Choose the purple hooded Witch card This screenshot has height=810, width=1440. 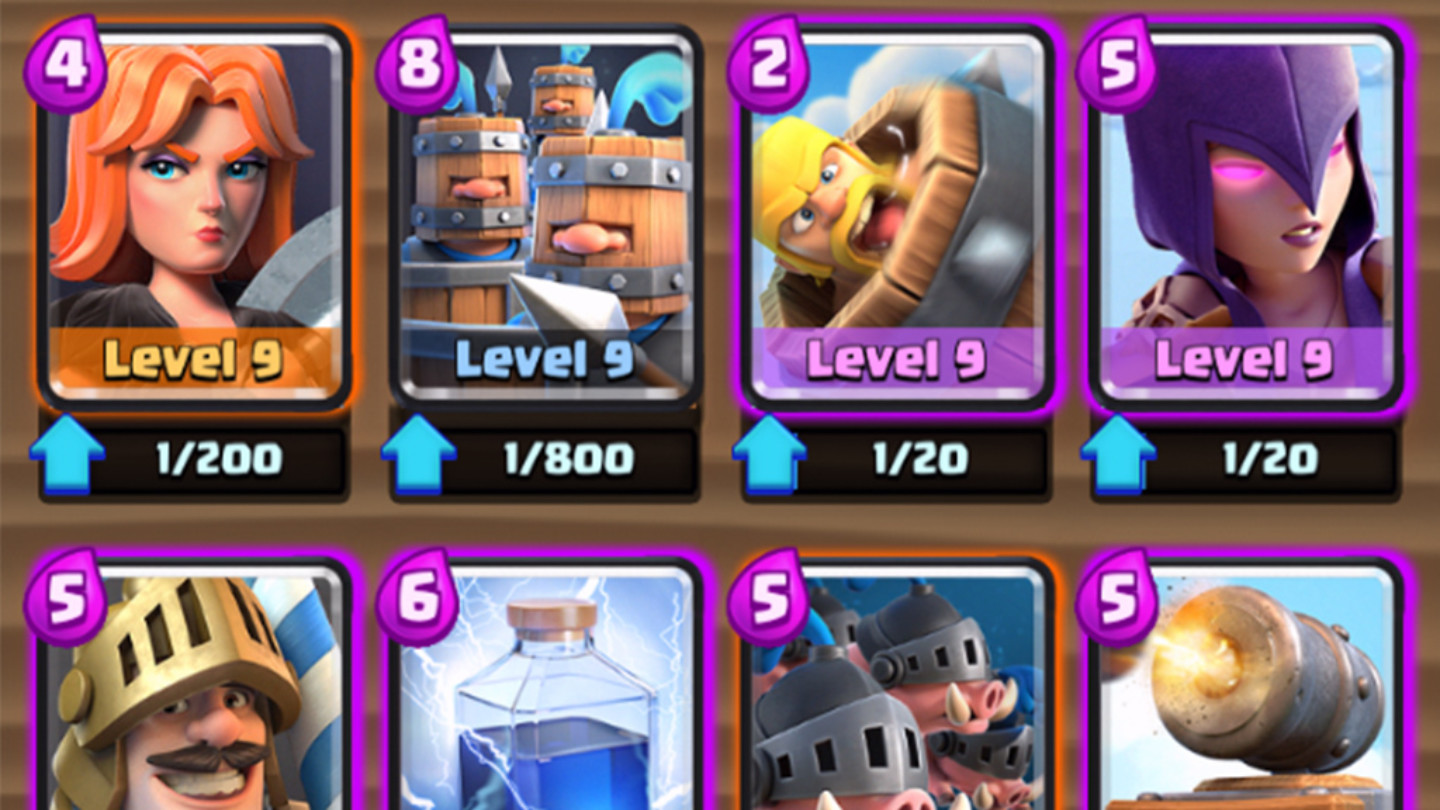1247,217
